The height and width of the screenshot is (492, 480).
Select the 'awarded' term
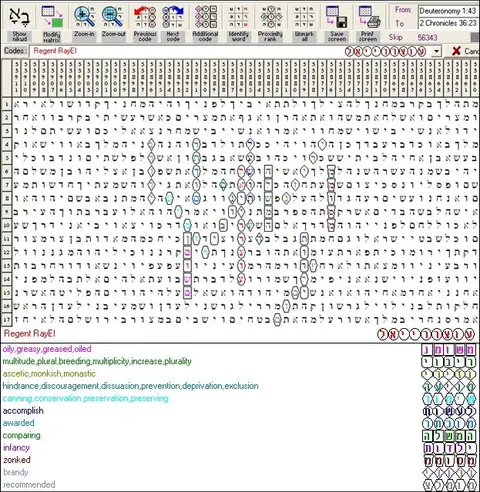pyautogui.click(x=19, y=423)
